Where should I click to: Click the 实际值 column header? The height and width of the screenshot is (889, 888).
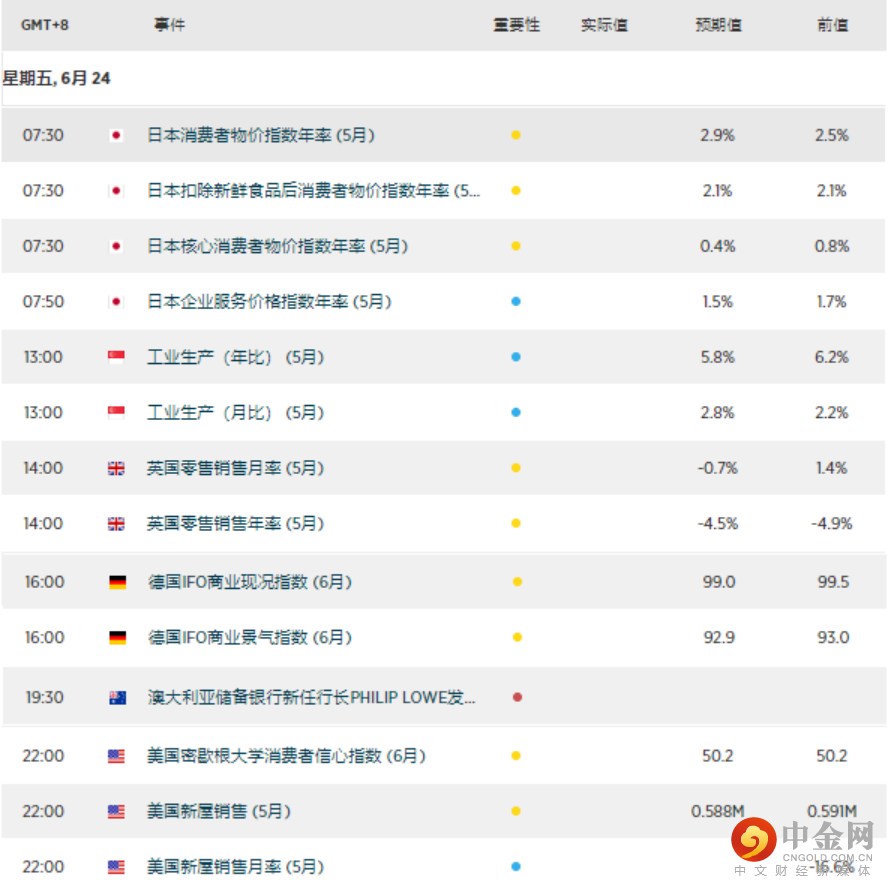click(x=604, y=25)
